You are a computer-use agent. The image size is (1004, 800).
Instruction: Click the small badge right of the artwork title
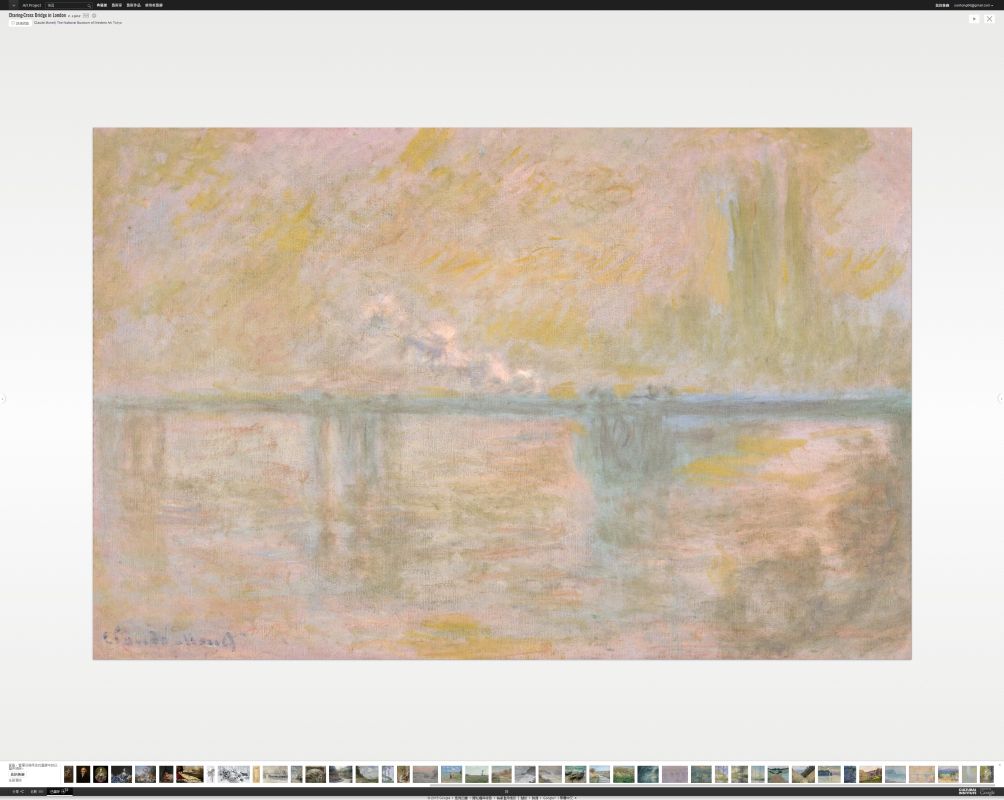86,16
